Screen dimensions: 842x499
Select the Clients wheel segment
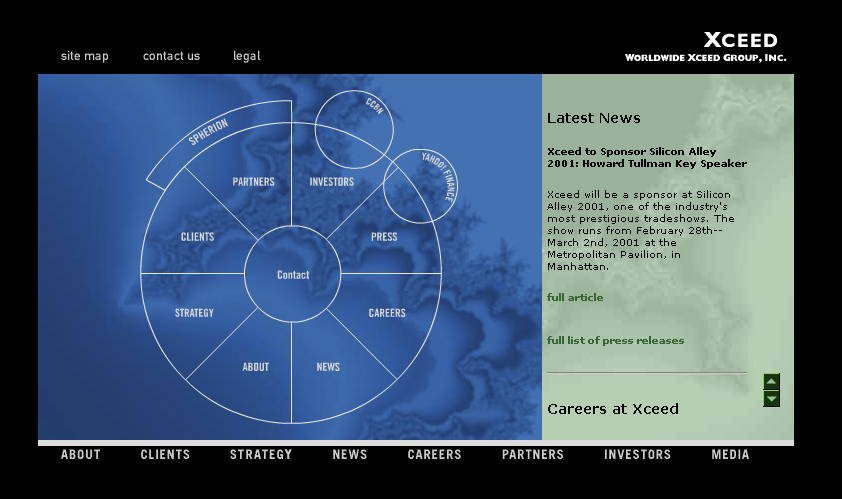tap(197, 237)
